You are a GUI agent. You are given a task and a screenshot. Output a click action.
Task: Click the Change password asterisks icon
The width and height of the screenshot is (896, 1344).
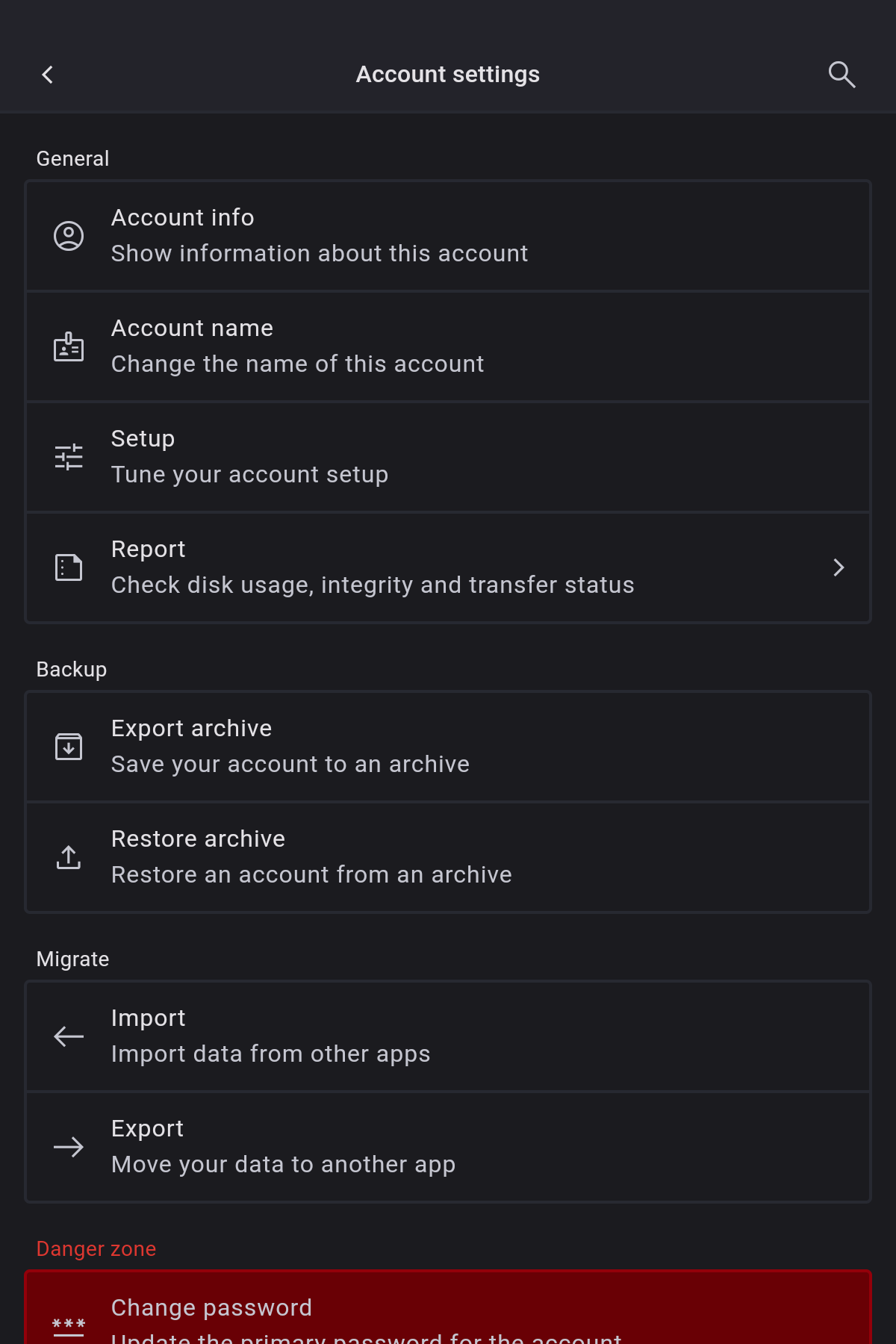coord(69,1325)
